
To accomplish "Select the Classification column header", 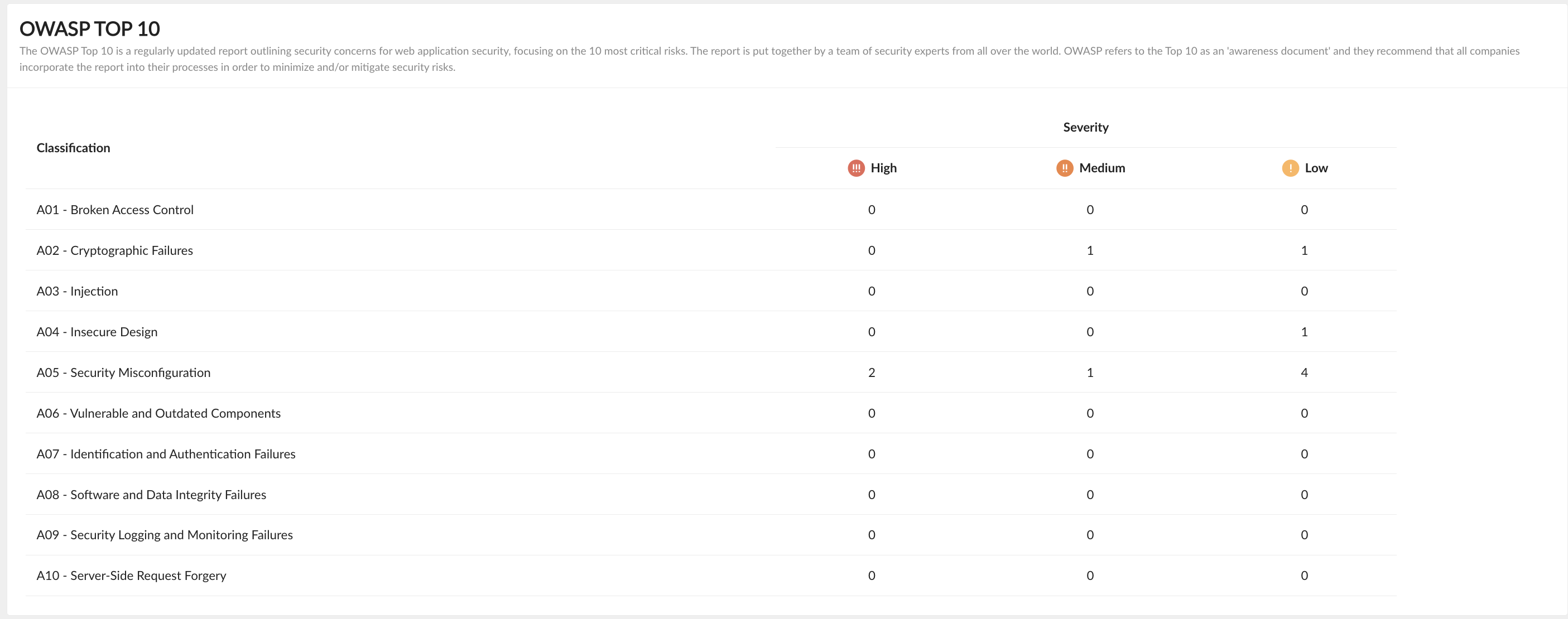I will [x=73, y=148].
